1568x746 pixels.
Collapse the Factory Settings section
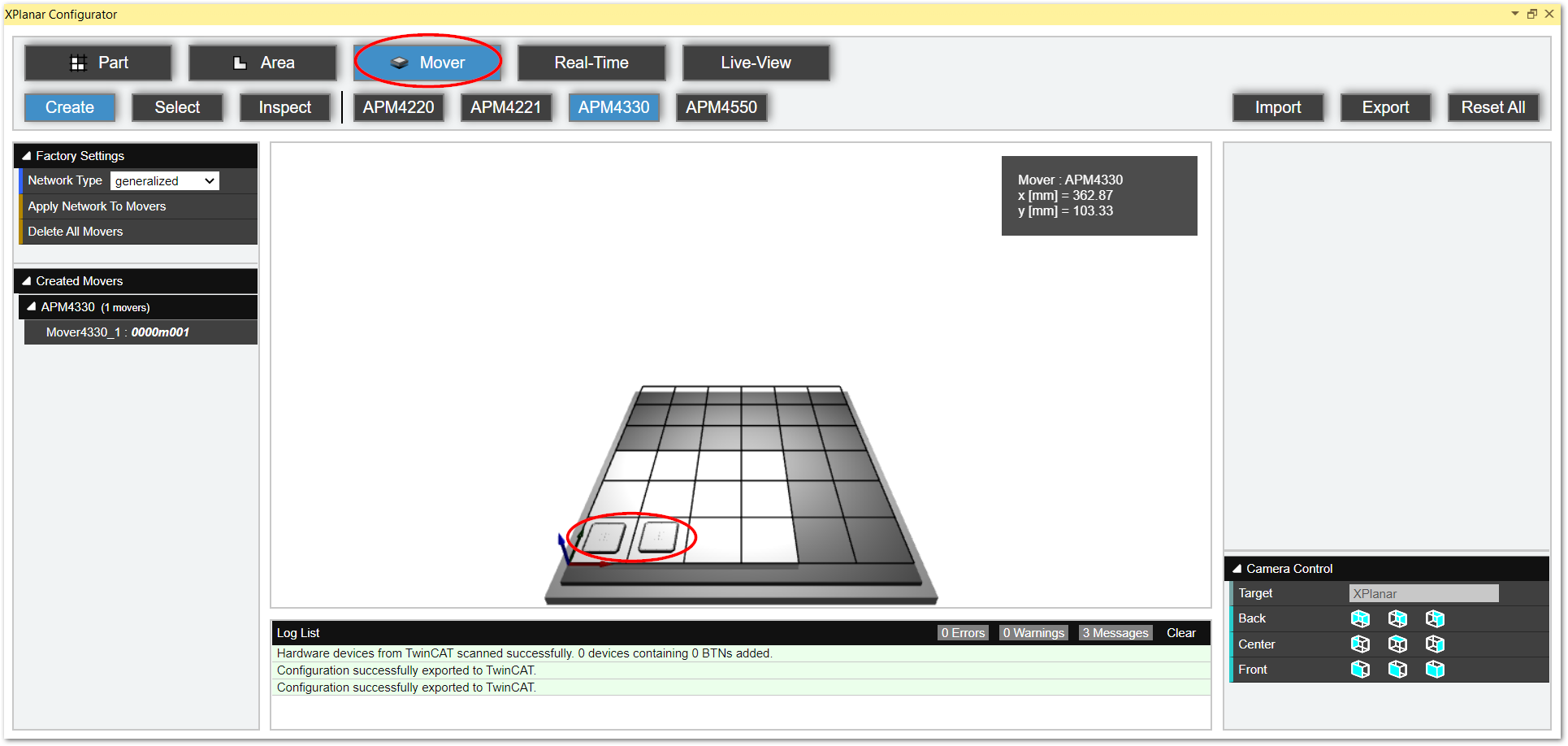(x=26, y=156)
